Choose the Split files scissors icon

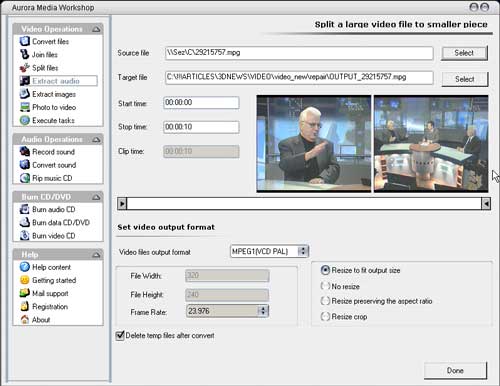(25, 68)
